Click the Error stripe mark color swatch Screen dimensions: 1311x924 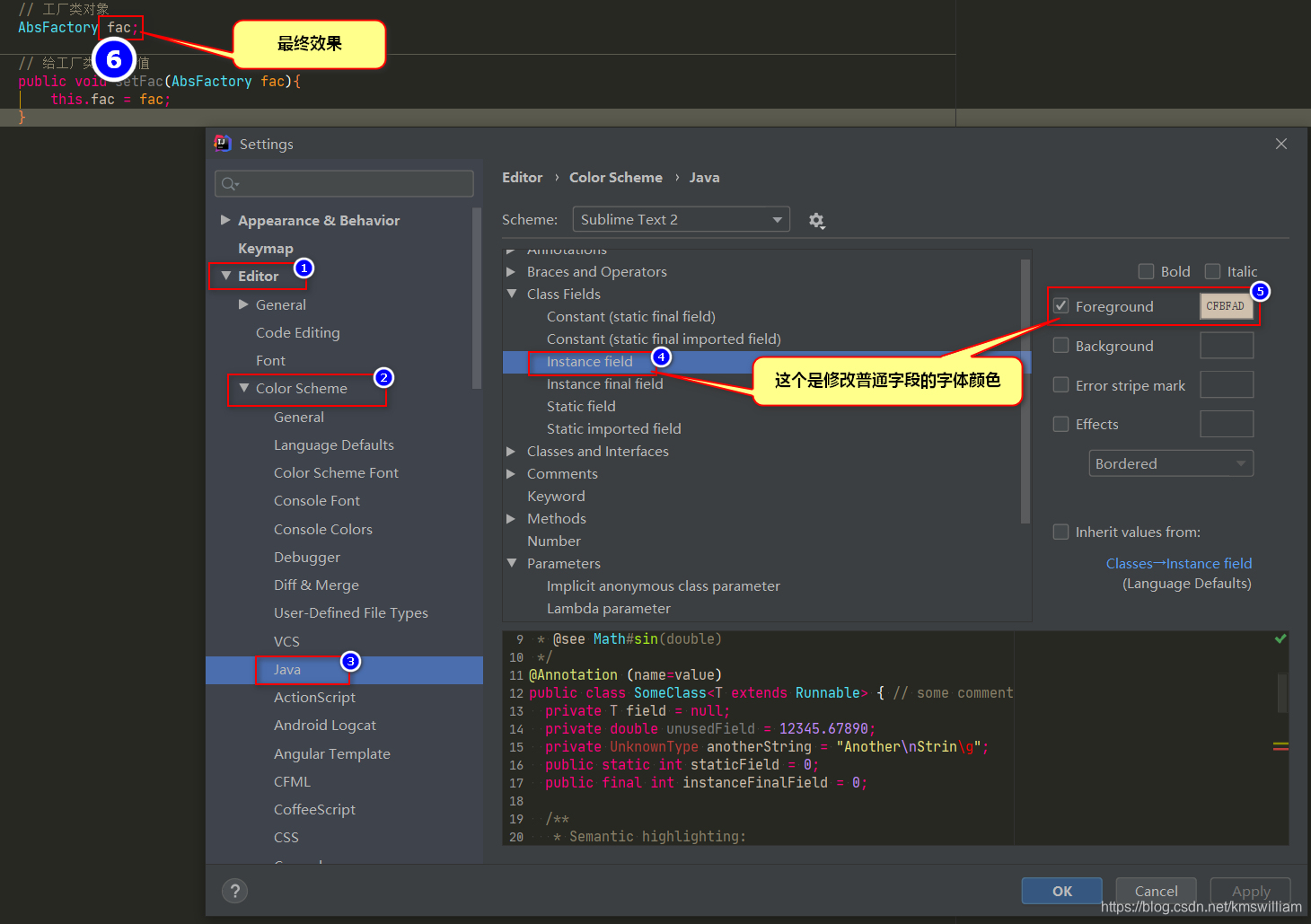[1227, 385]
